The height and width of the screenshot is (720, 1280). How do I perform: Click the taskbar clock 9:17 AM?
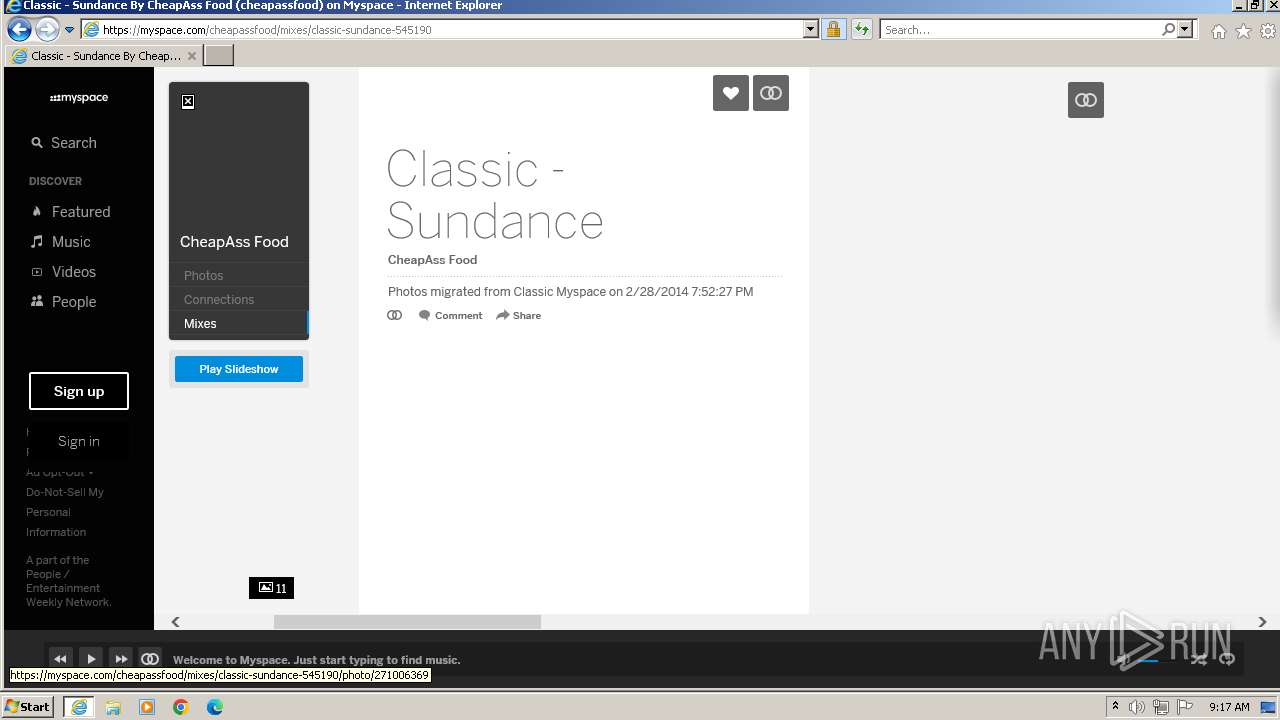click(x=1229, y=707)
